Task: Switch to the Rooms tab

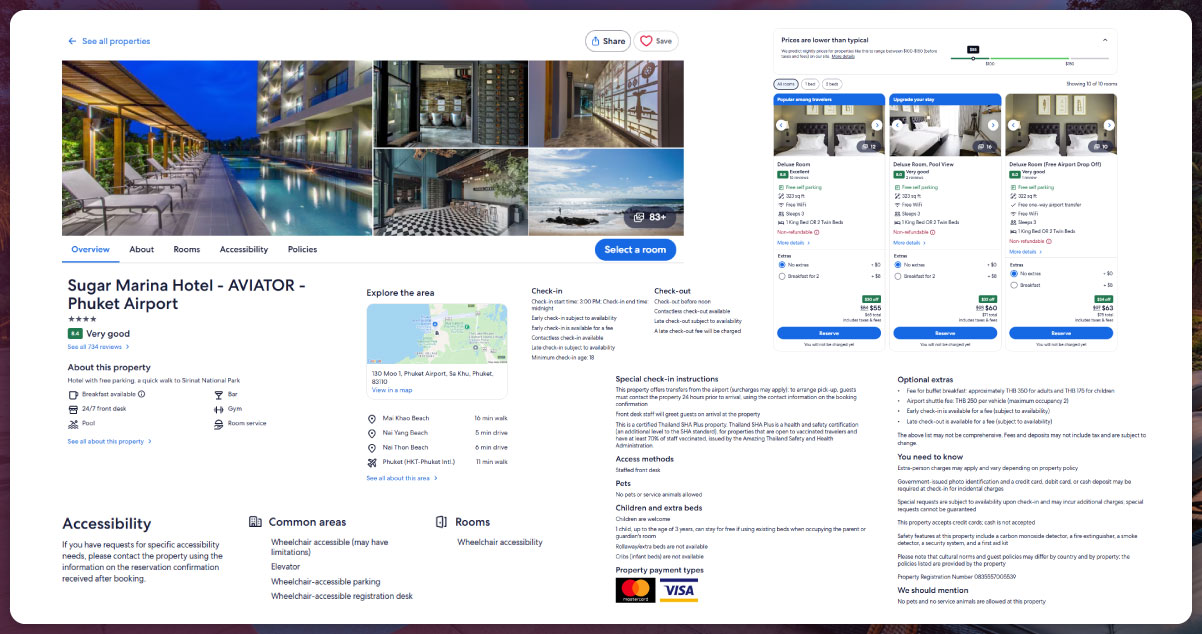Action: [x=187, y=249]
